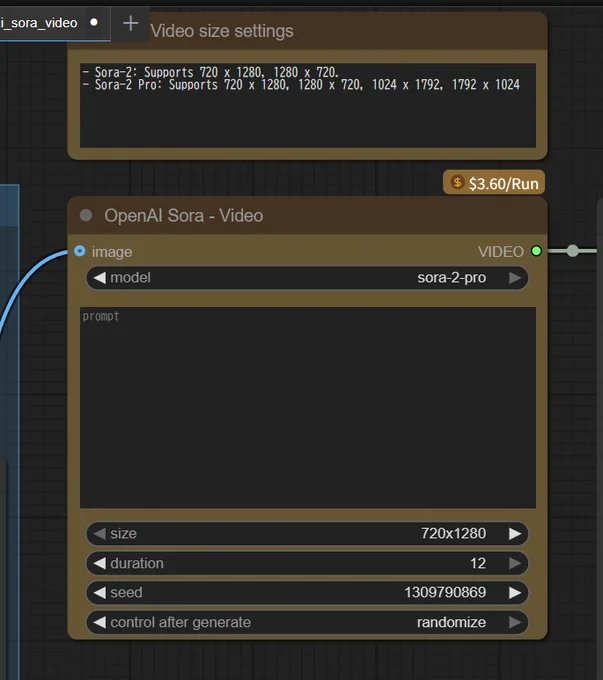
Task: Open the size dropdown showing 720x1280
Action: 307,533
